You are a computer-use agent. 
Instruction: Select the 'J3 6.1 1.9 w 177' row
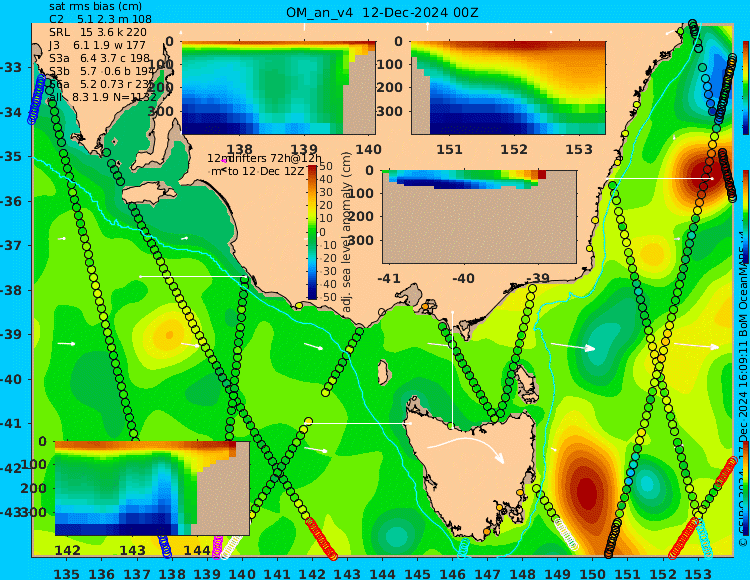point(97,45)
